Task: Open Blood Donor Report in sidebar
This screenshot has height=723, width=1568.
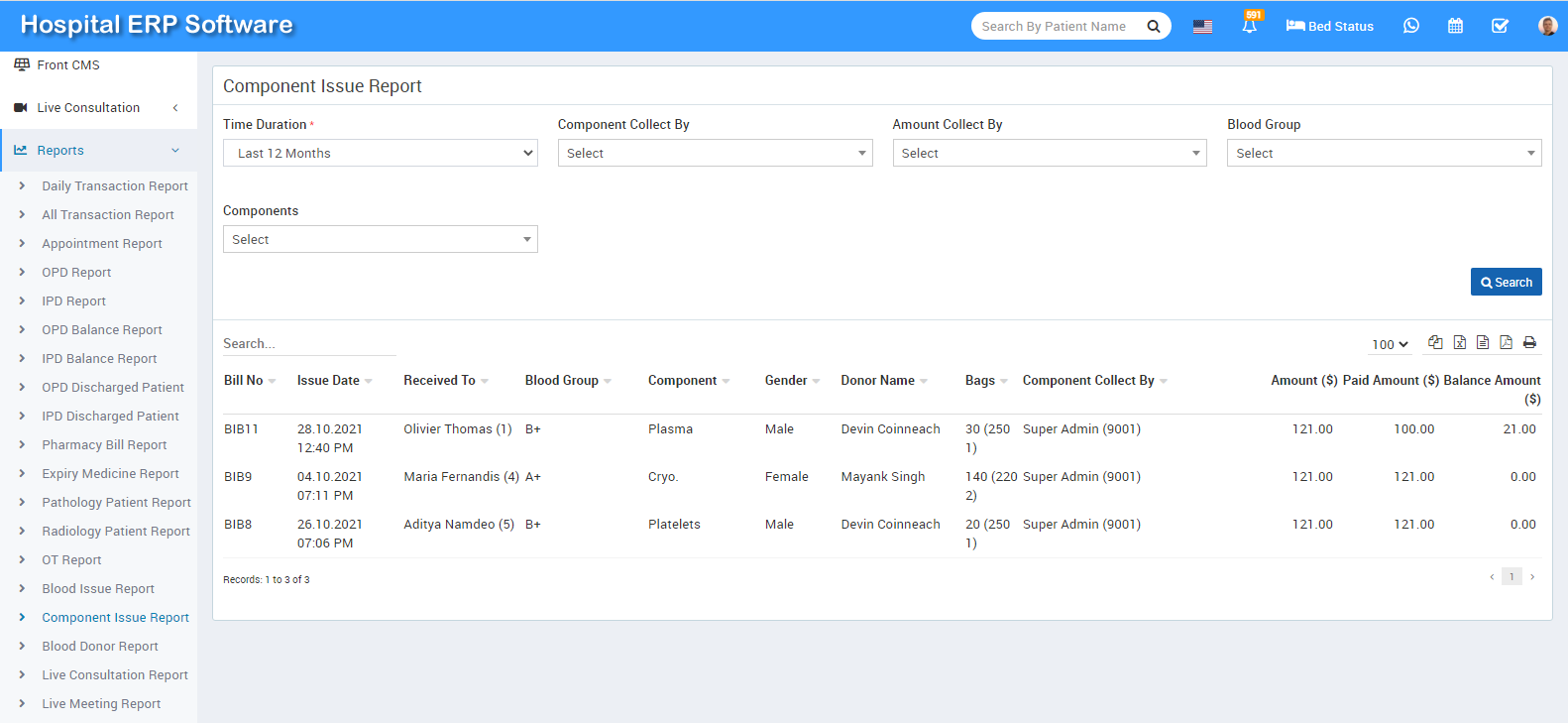Action: pyautogui.click(x=100, y=647)
